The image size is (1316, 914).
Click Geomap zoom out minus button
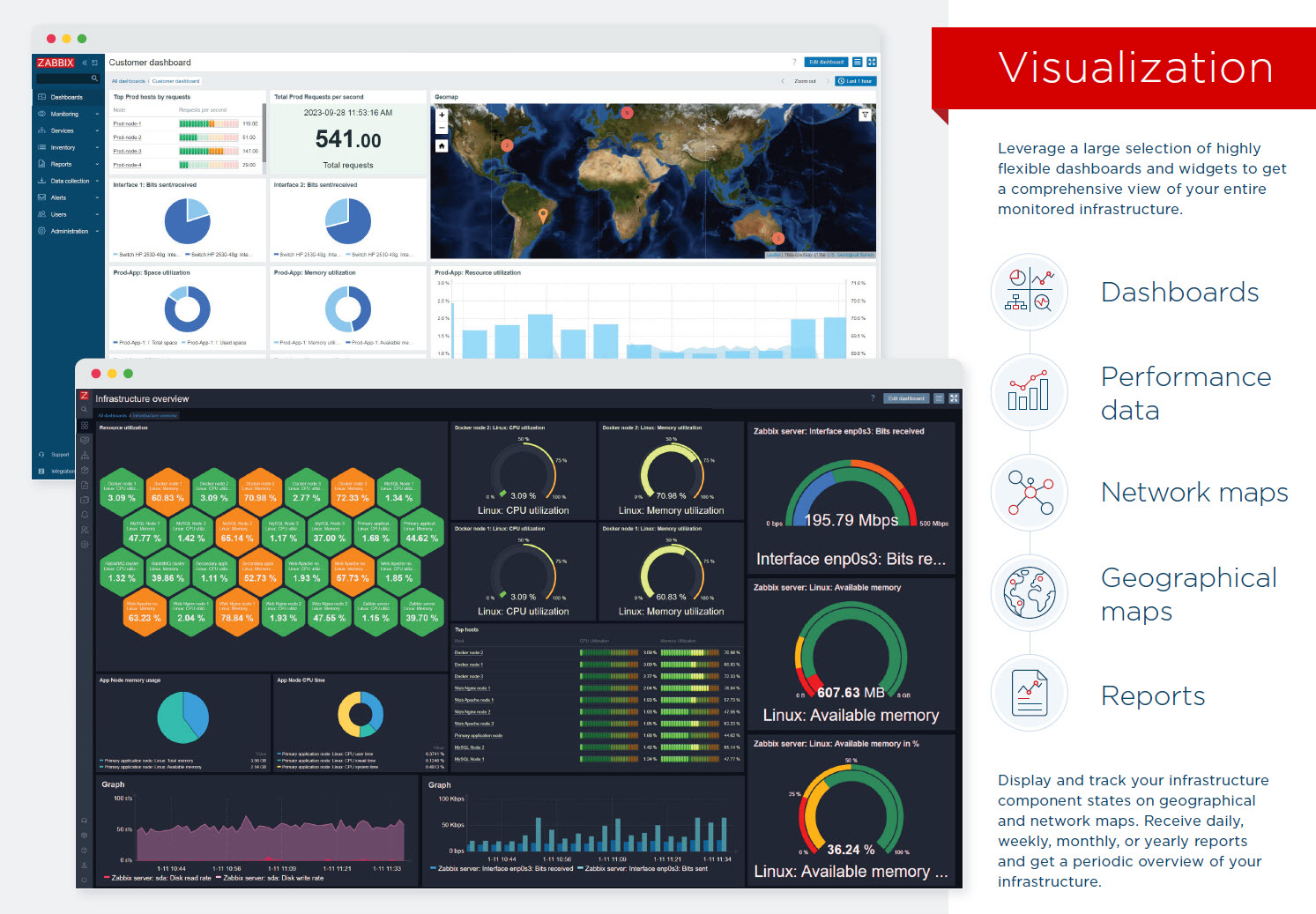[x=442, y=128]
